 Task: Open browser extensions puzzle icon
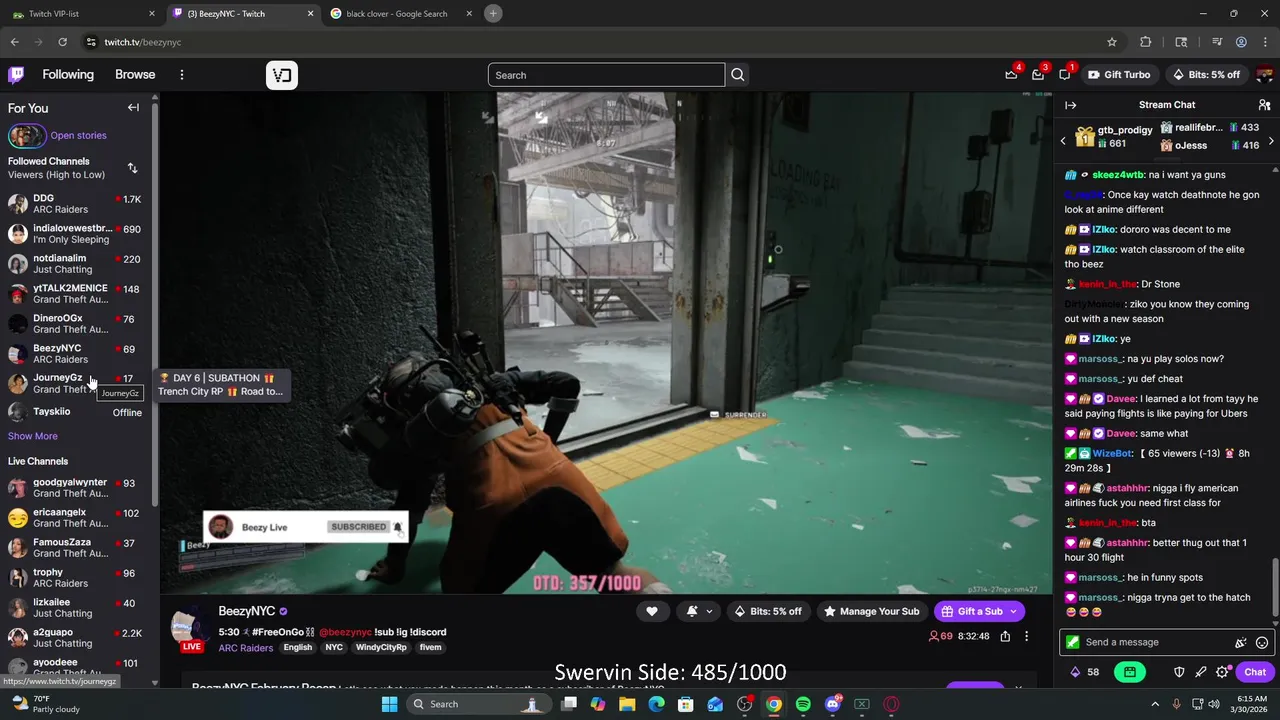tap(1146, 42)
